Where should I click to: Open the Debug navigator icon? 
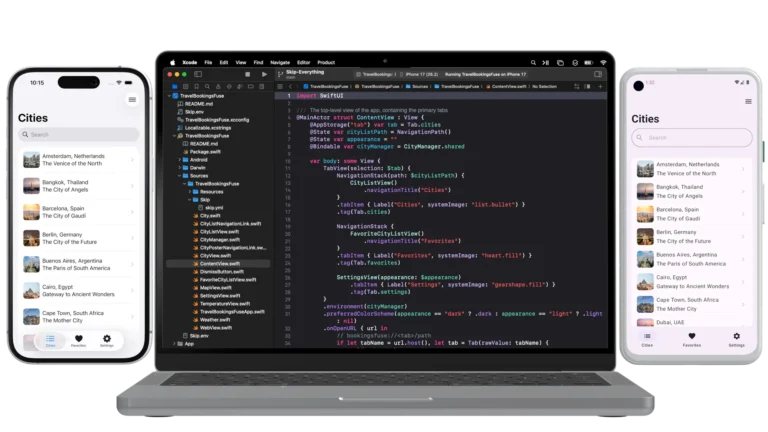(x=240, y=86)
